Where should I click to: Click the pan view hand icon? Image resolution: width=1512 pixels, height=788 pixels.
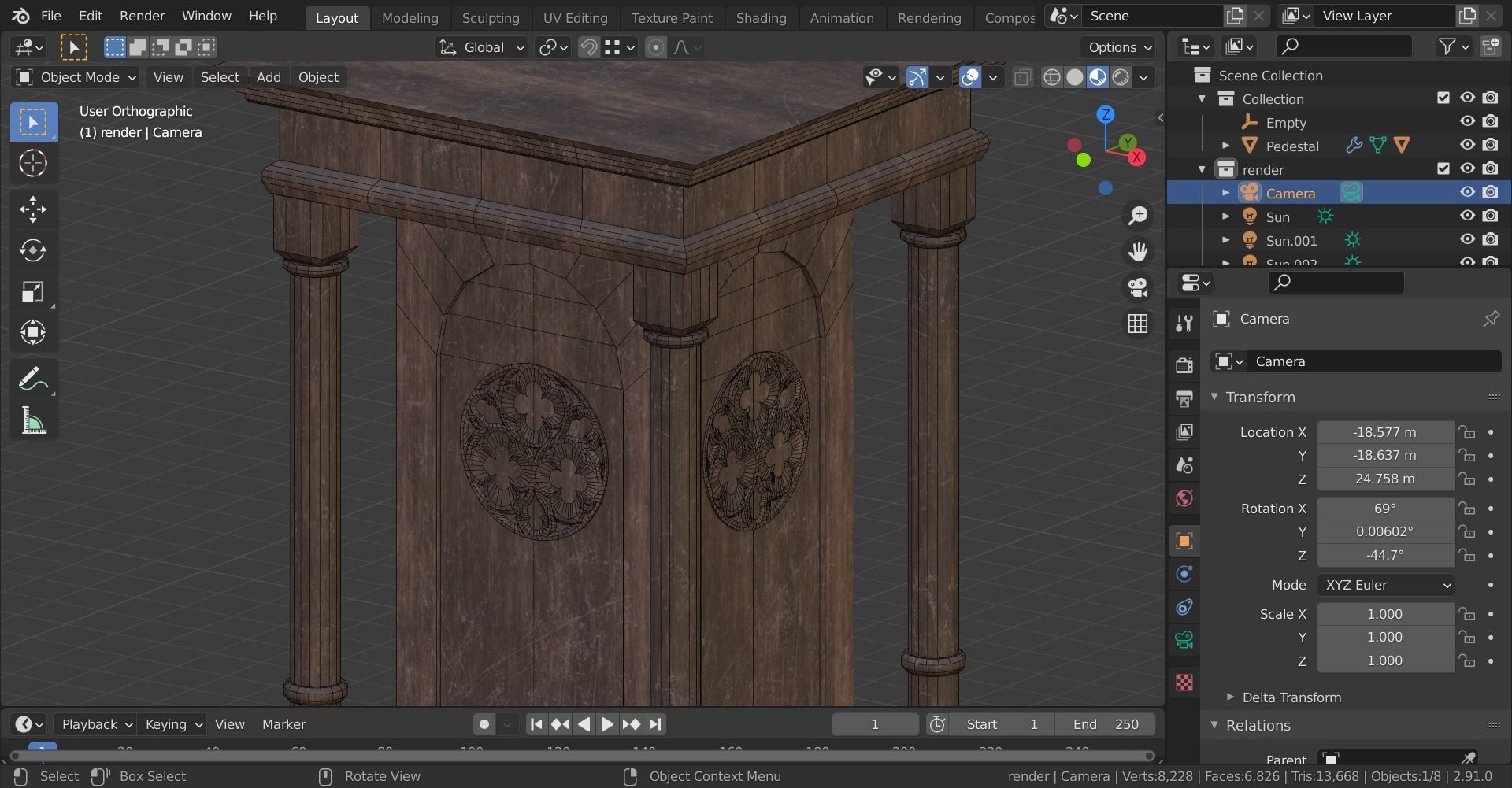tap(1138, 252)
